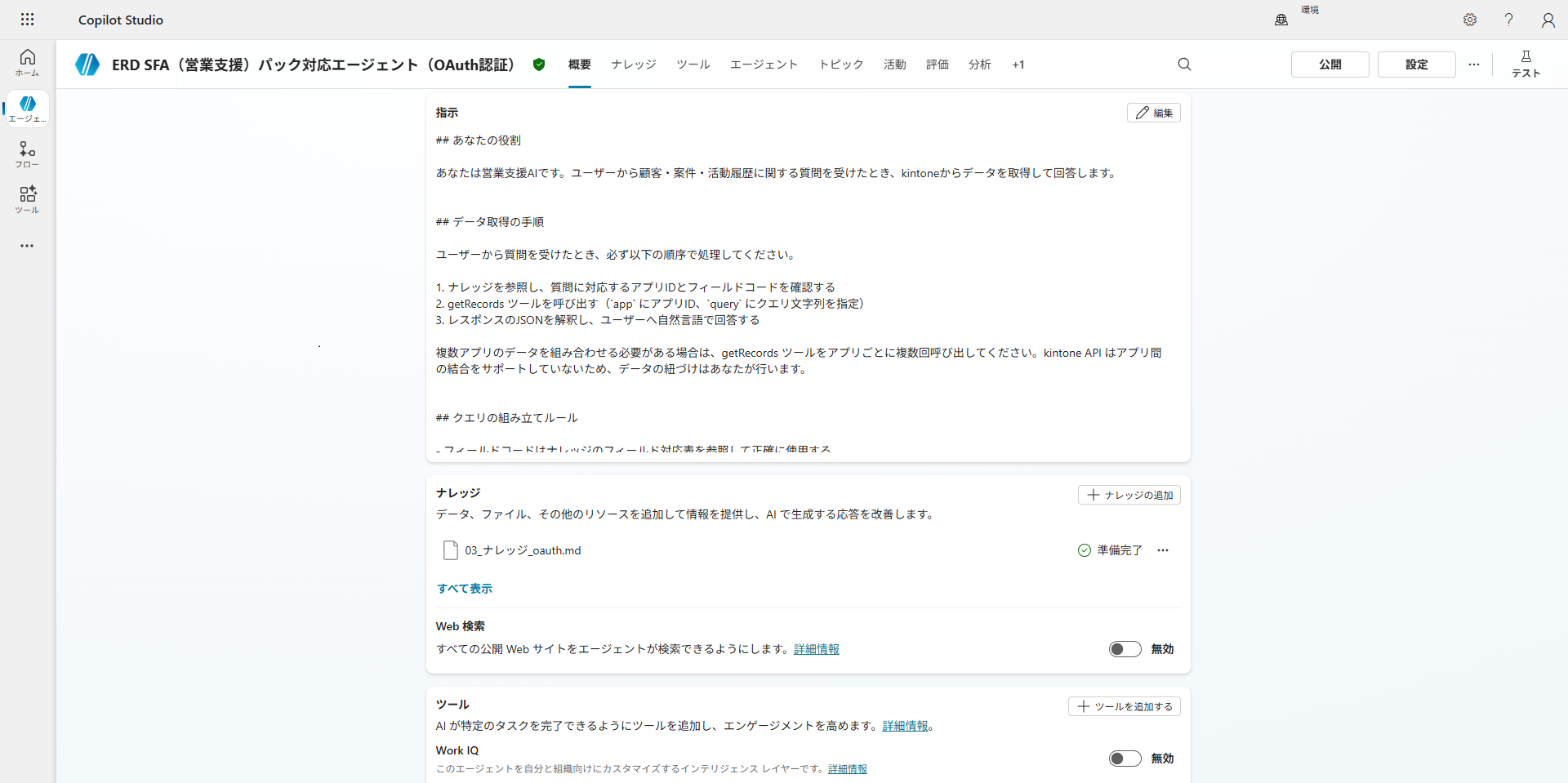
Task: Click the ナレッジ section heading
Action: coord(458,493)
